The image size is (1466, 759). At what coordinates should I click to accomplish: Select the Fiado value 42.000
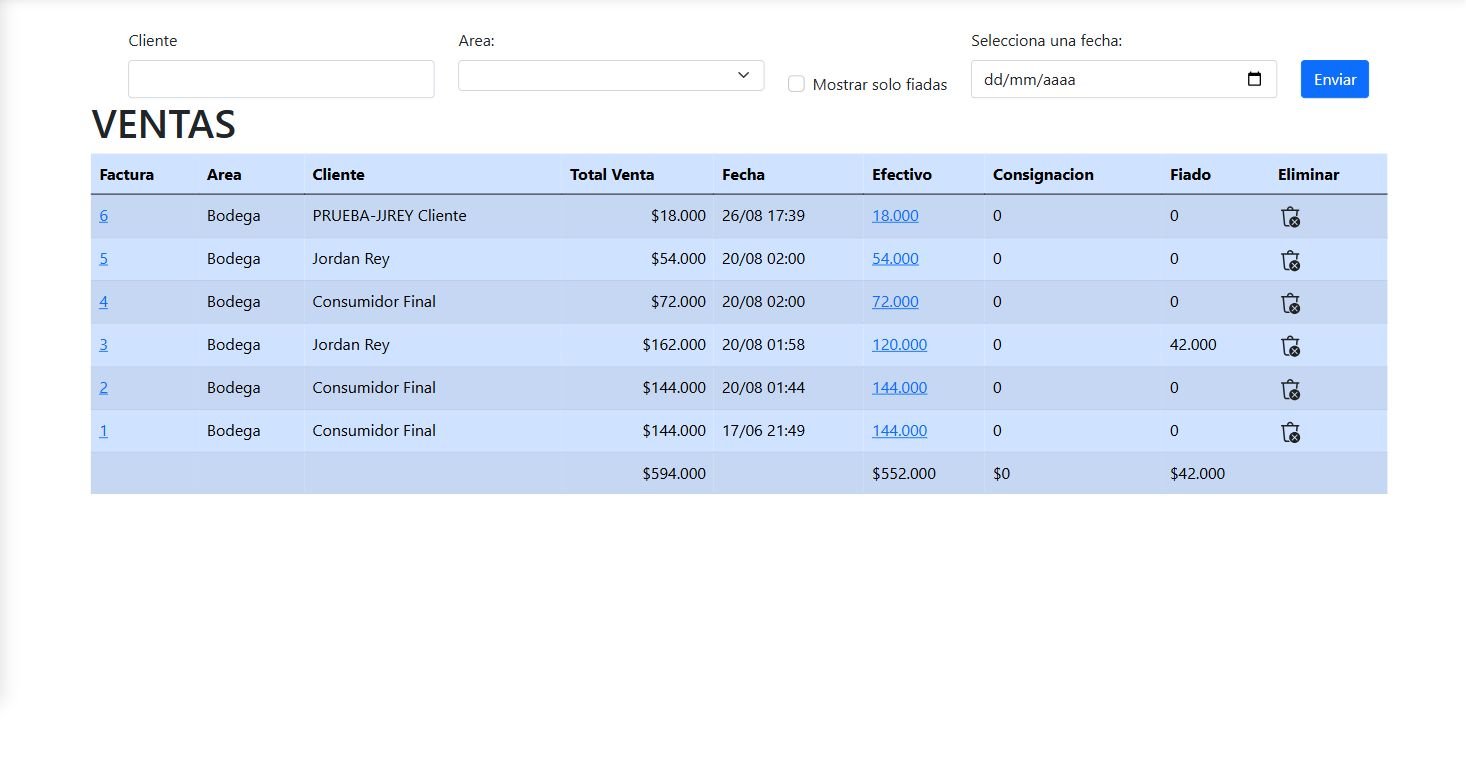coord(1193,345)
